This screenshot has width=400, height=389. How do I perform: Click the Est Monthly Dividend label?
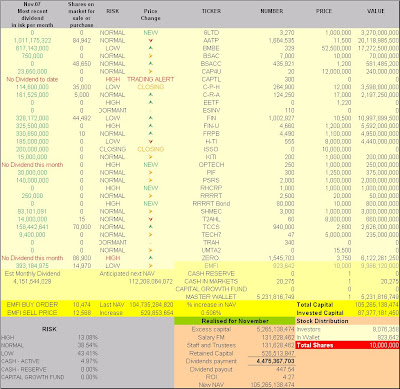pos(32,274)
